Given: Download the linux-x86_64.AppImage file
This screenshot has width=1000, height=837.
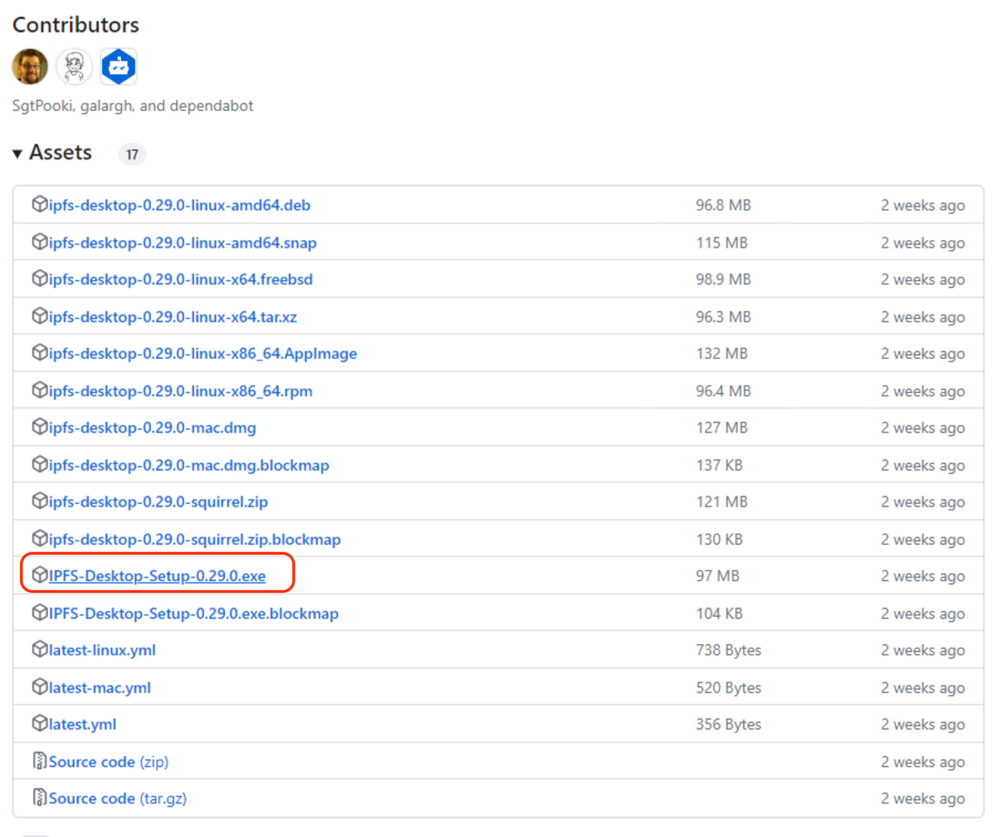Looking at the screenshot, I should (203, 354).
